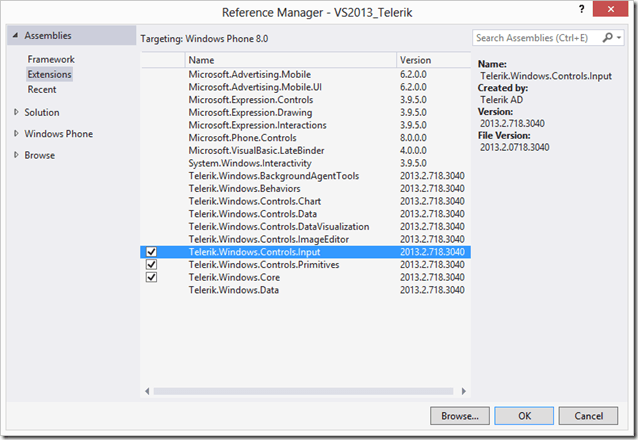This screenshot has height=440, width=638.
Task: Select Telerik.Windows.Data row
Action: pyautogui.click(x=306, y=290)
